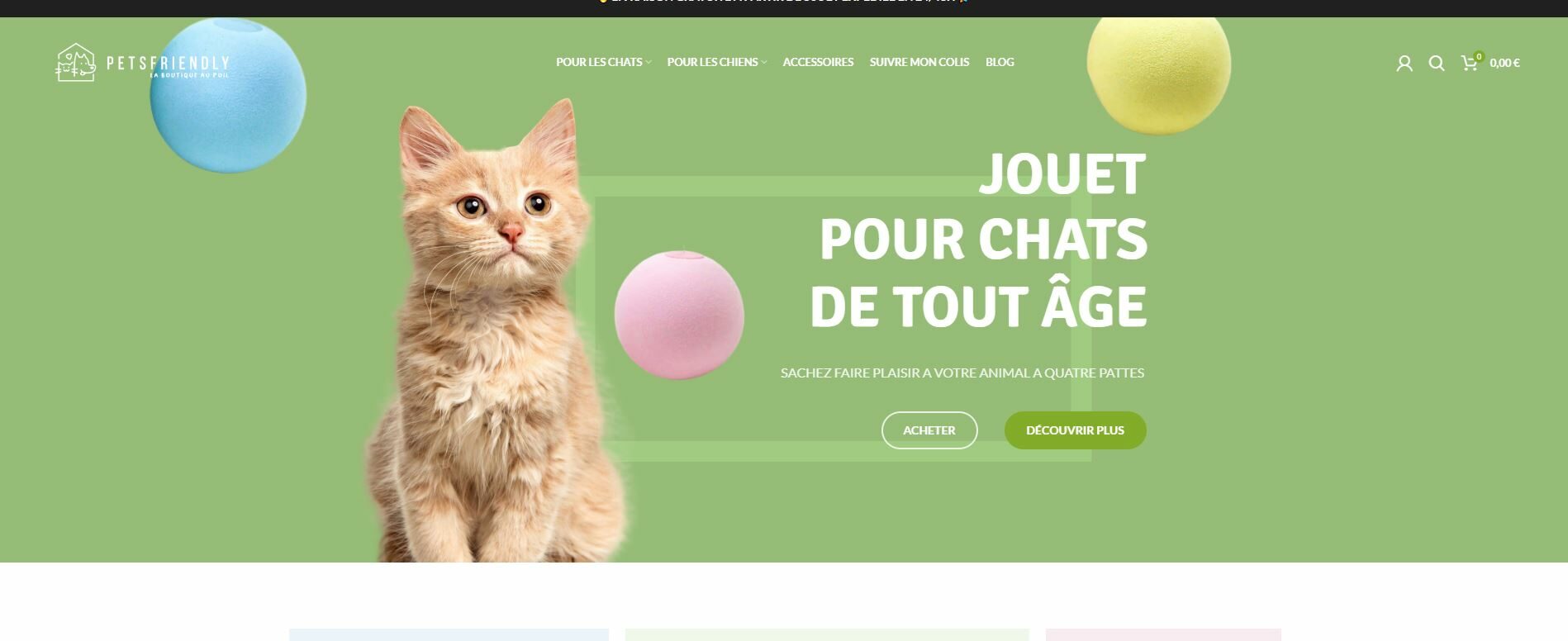Image resolution: width=1568 pixels, height=641 pixels.
Task: Visit the Blog page
Action: point(1000,62)
